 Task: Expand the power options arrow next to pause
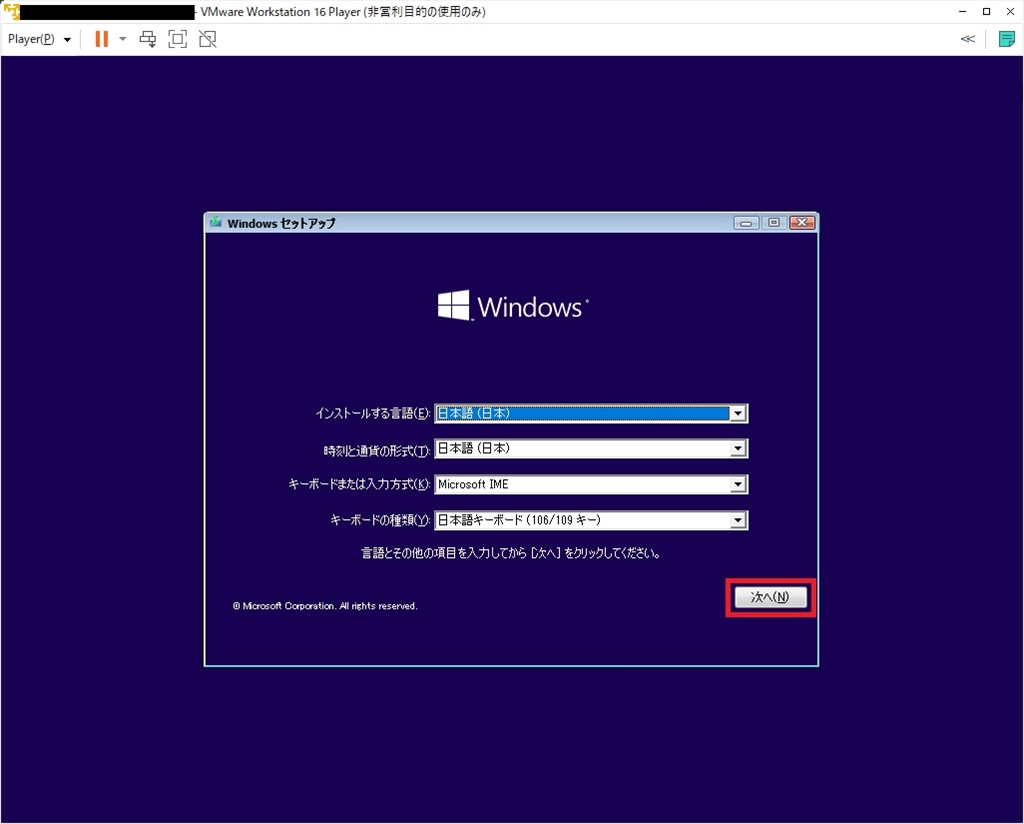(123, 39)
